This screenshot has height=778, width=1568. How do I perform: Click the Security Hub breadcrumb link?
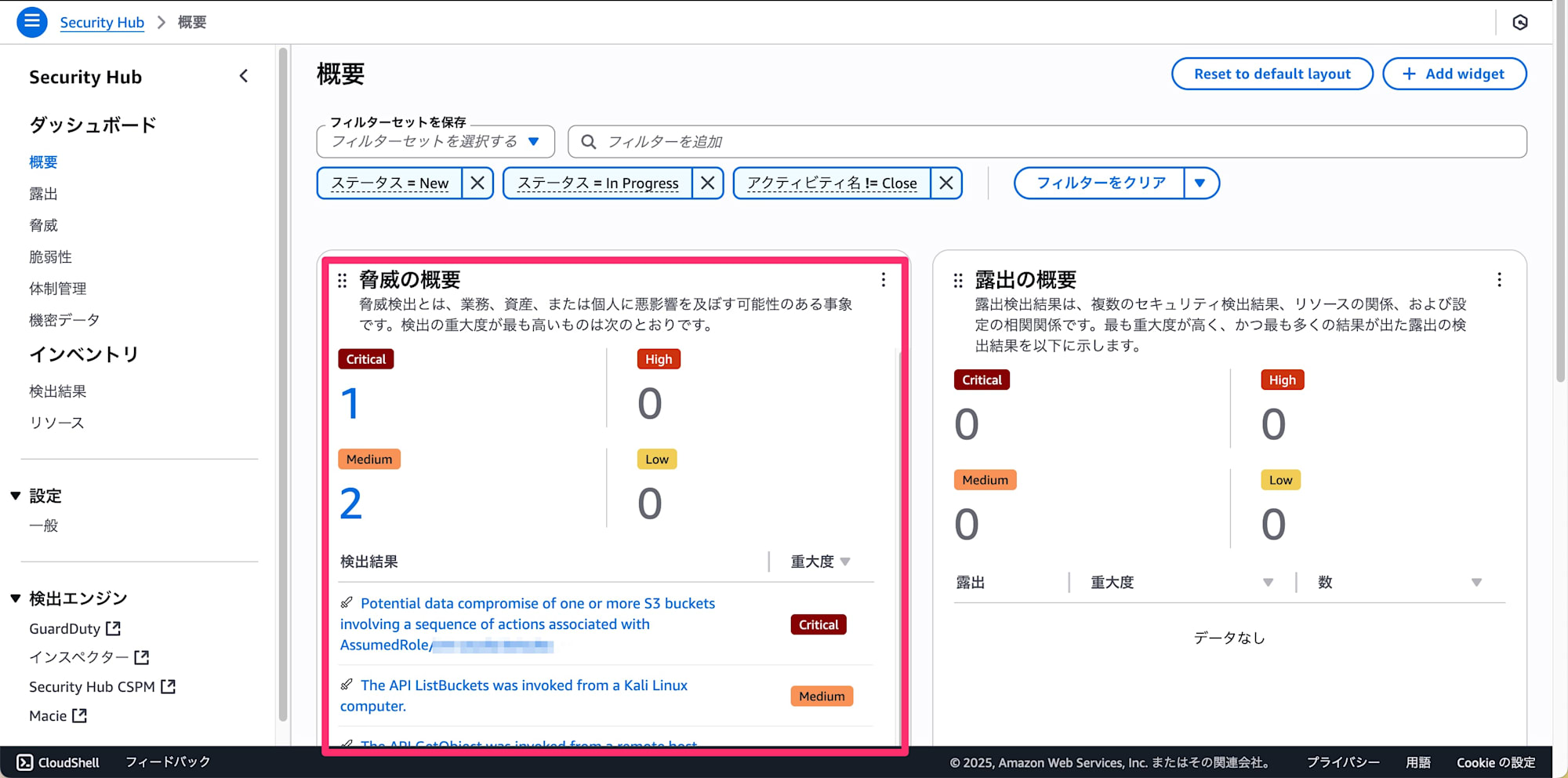pyautogui.click(x=102, y=22)
